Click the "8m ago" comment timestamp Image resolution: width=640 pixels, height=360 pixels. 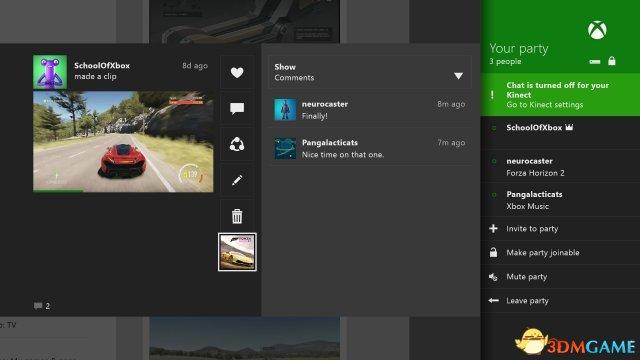pos(451,104)
